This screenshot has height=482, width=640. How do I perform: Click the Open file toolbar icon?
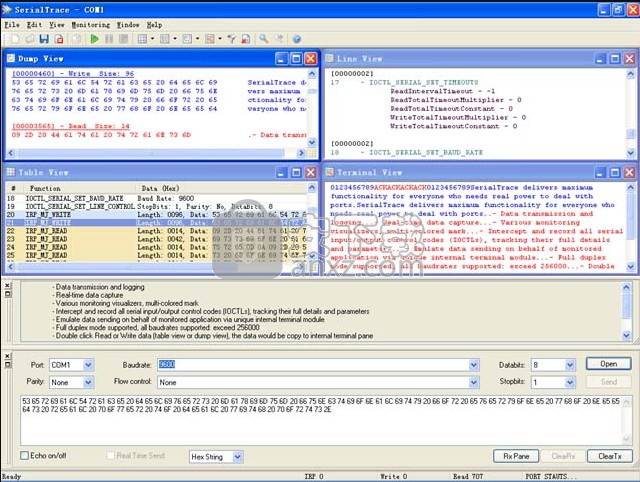(x=29, y=39)
